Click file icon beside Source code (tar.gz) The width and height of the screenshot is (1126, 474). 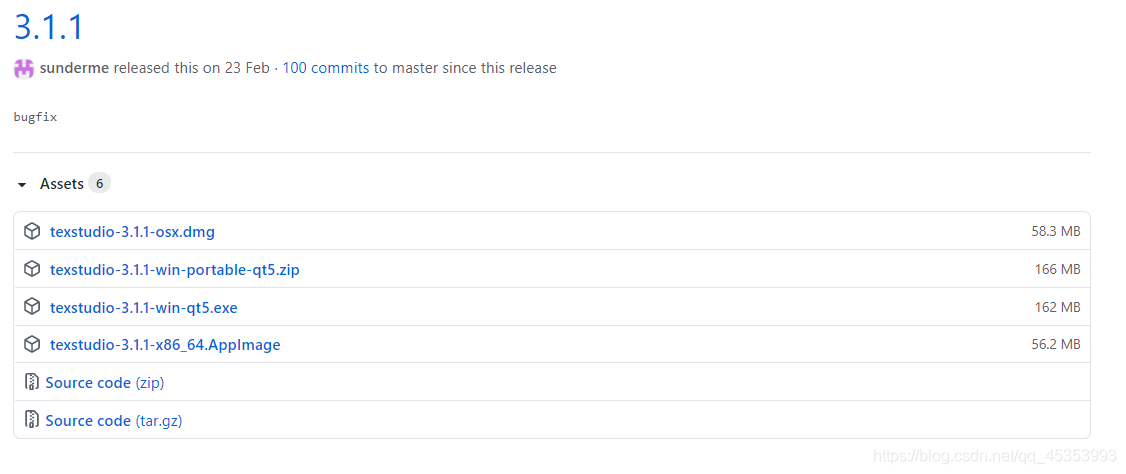[x=32, y=421]
